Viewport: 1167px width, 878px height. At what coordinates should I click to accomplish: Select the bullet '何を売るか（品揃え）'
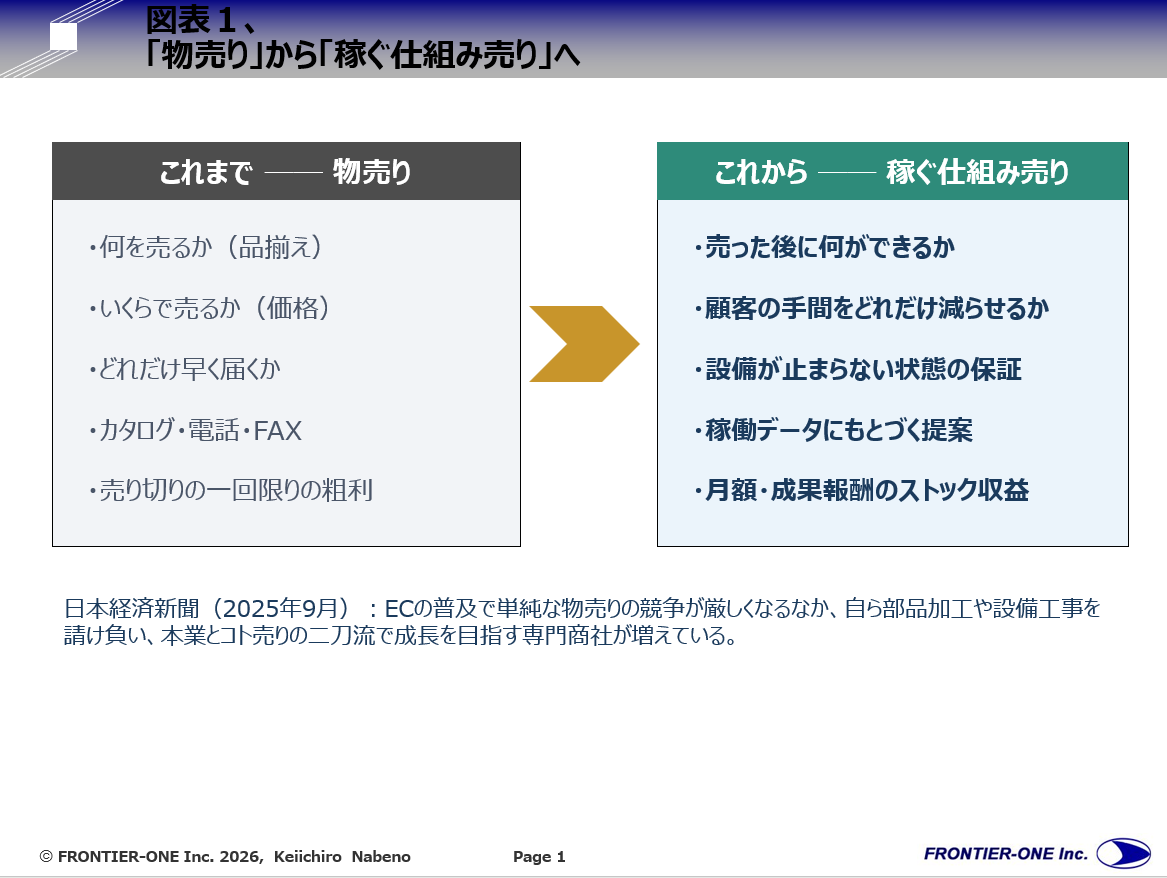tap(206, 247)
